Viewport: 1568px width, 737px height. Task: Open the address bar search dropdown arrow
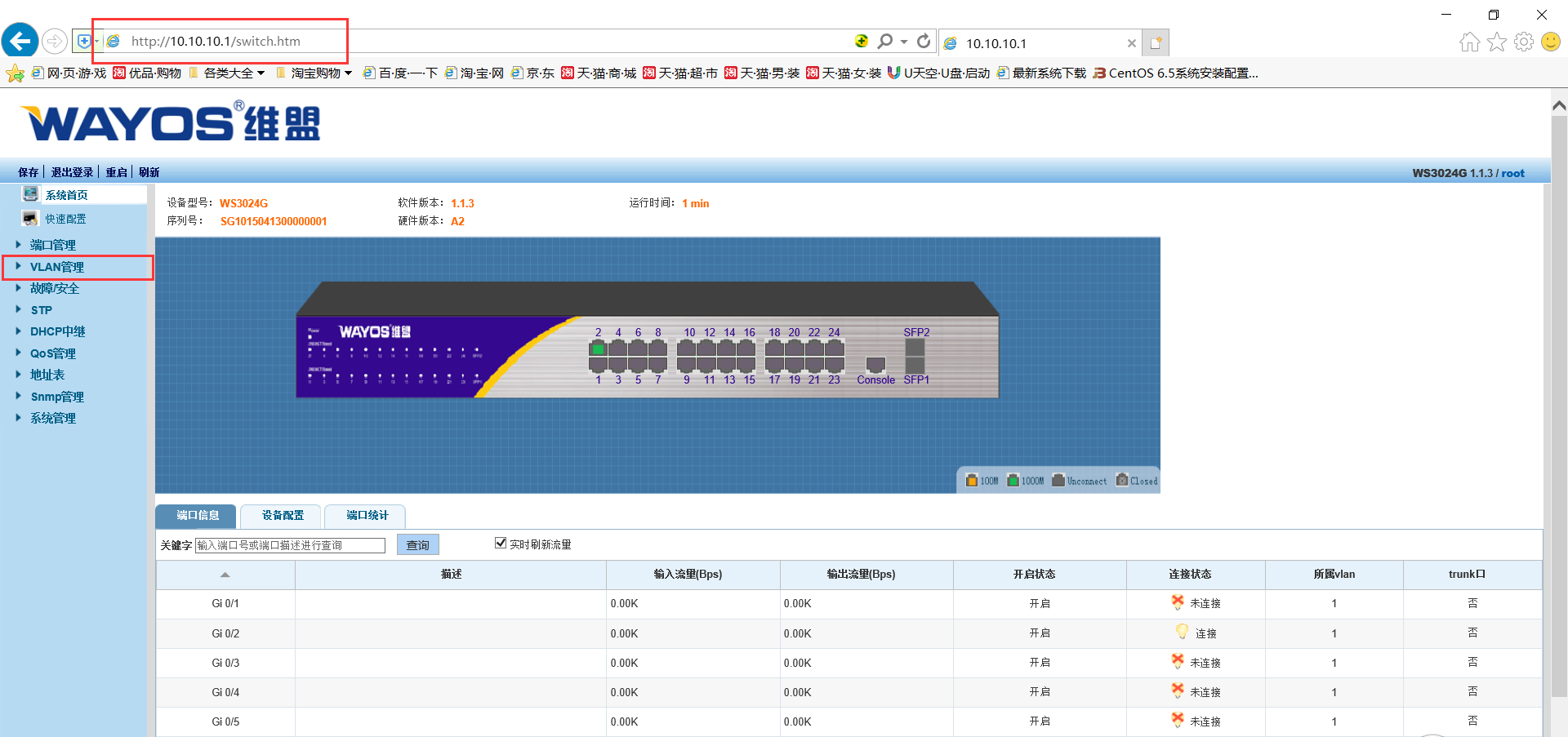tap(904, 42)
